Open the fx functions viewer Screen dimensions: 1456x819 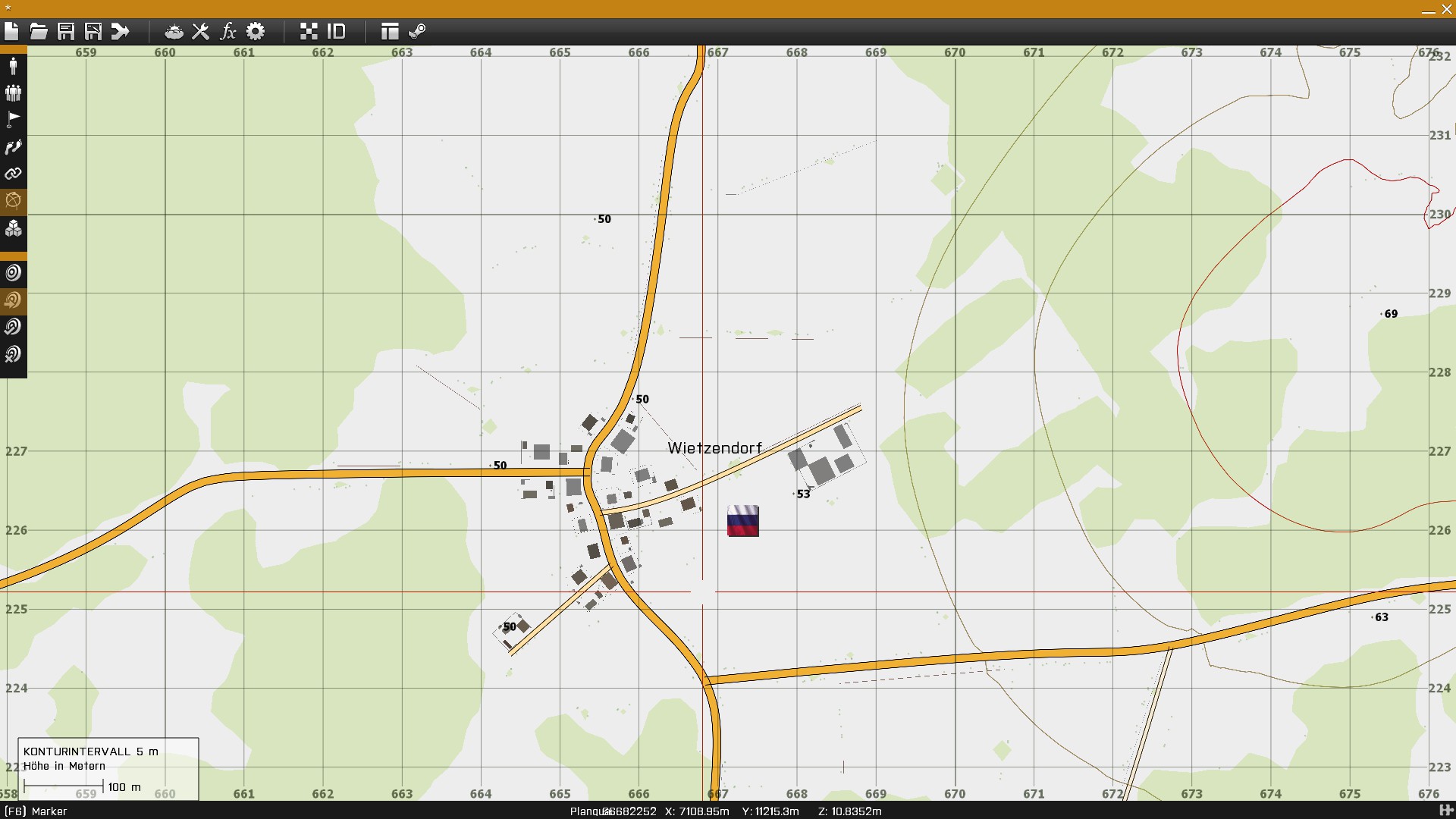(x=228, y=31)
